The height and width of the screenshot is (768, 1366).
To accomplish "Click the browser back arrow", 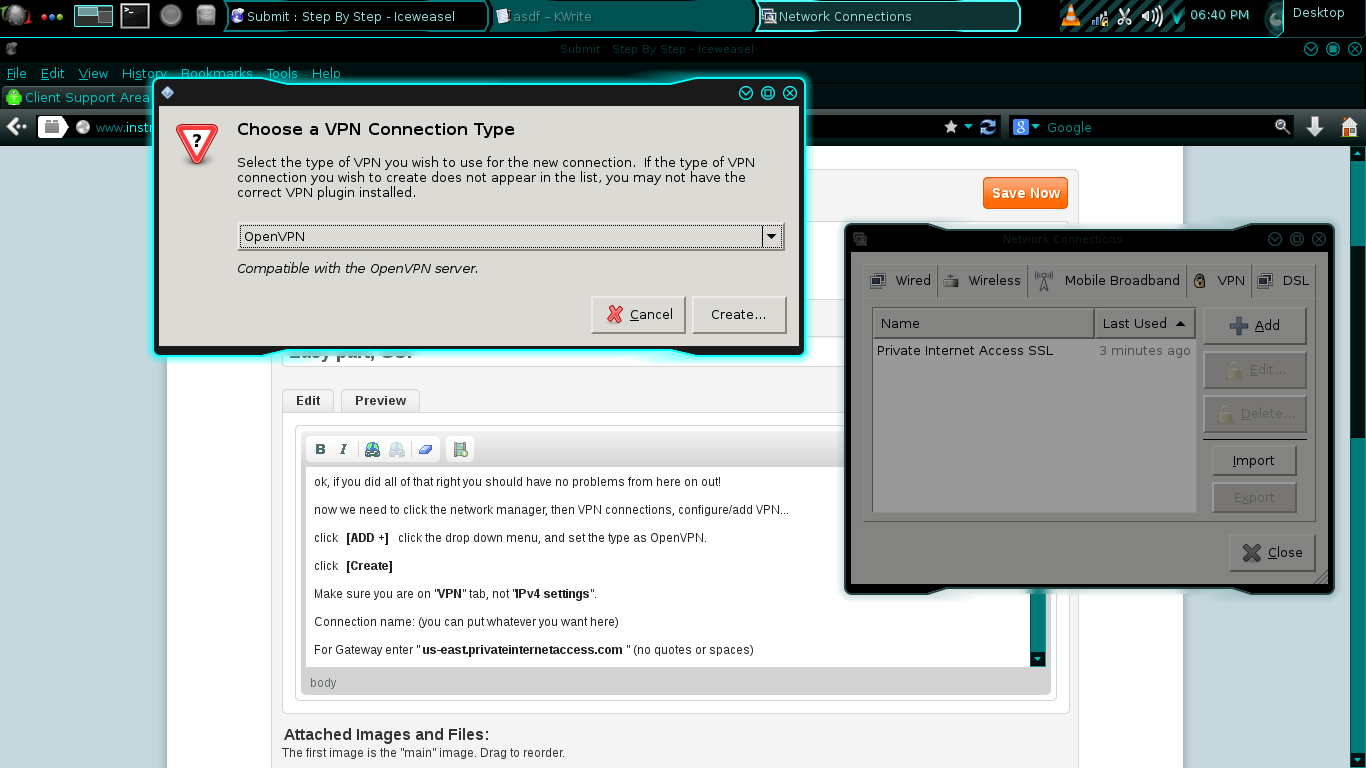I will [16, 127].
